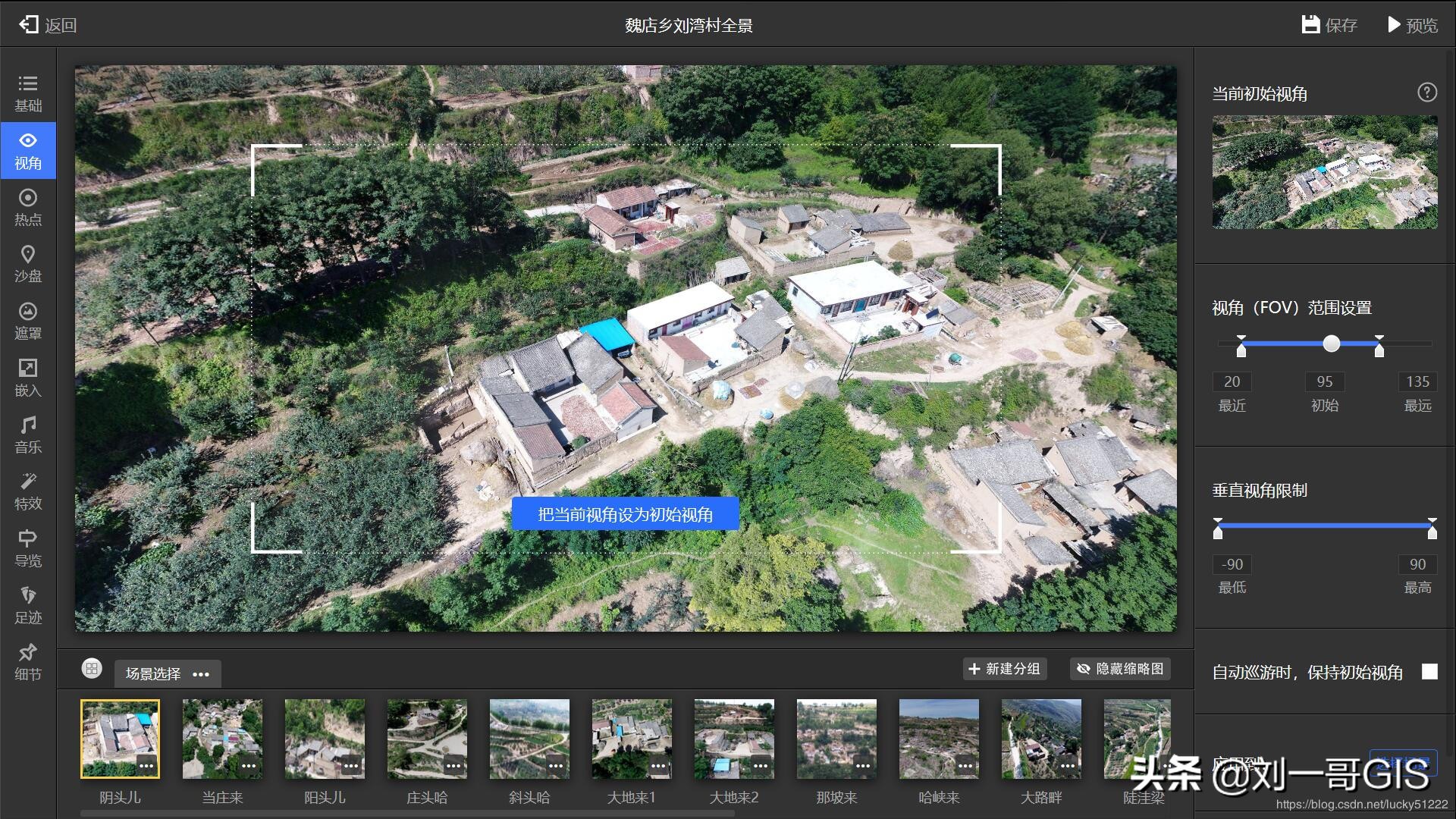Hide the thumbnails with 隐藏缩略图

[1120, 669]
